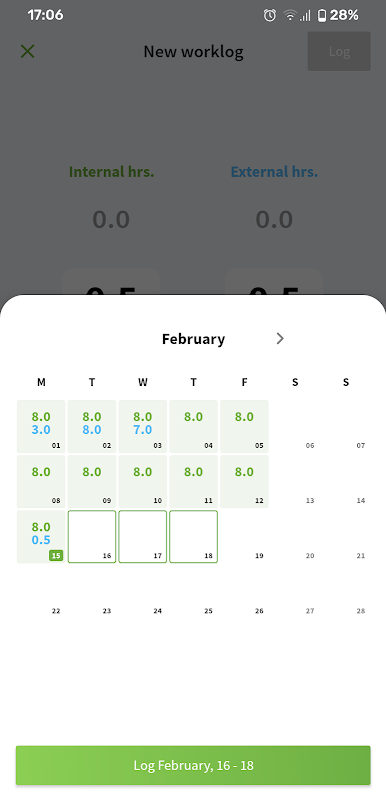This screenshot has width=386, height=800.
Task: Select Friday February 12 cell
Action: [244, 482]
